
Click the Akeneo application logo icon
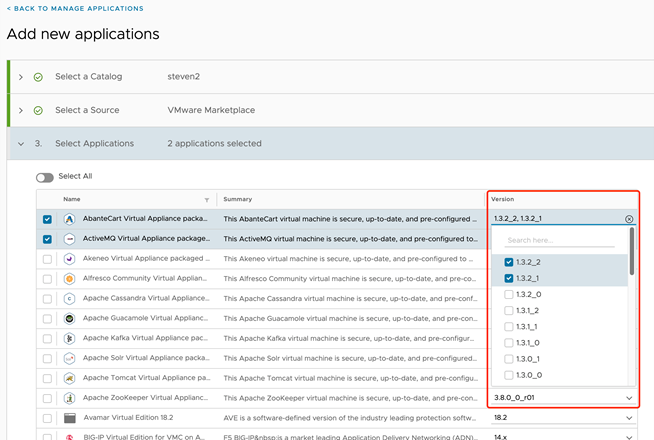(70, 258)
